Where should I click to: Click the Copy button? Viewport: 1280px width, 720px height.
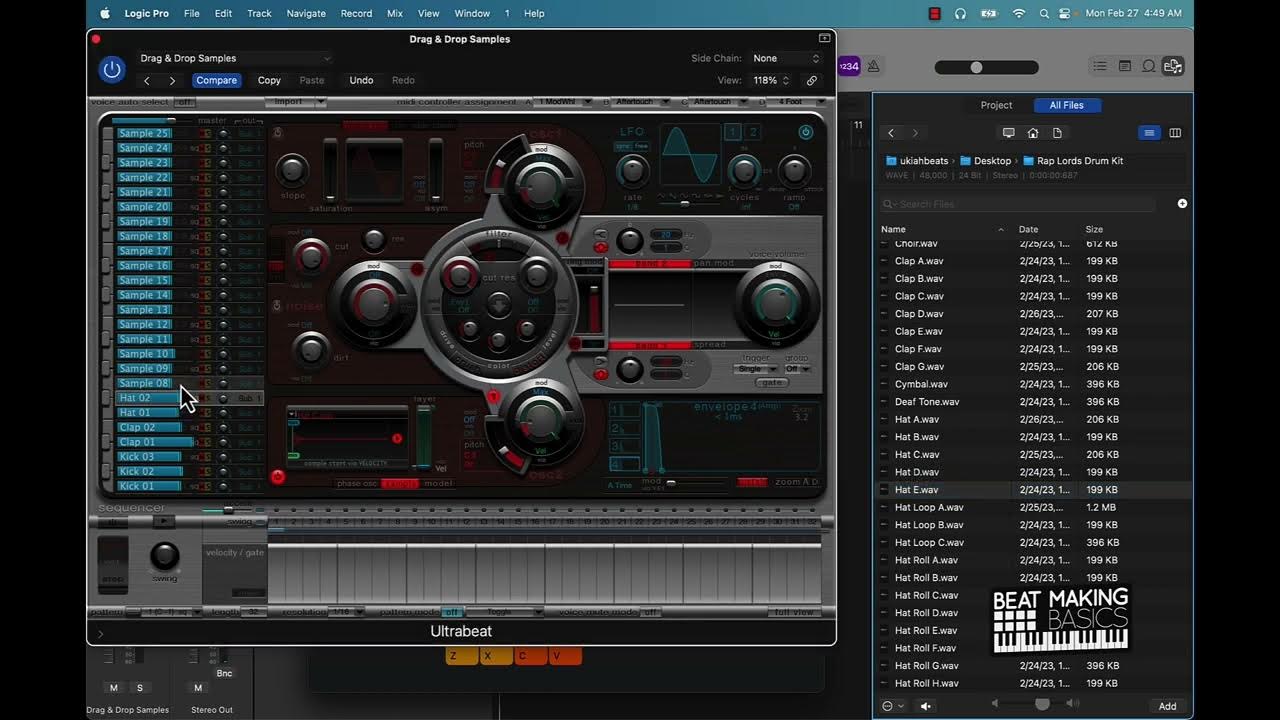[x=269, y=80]
